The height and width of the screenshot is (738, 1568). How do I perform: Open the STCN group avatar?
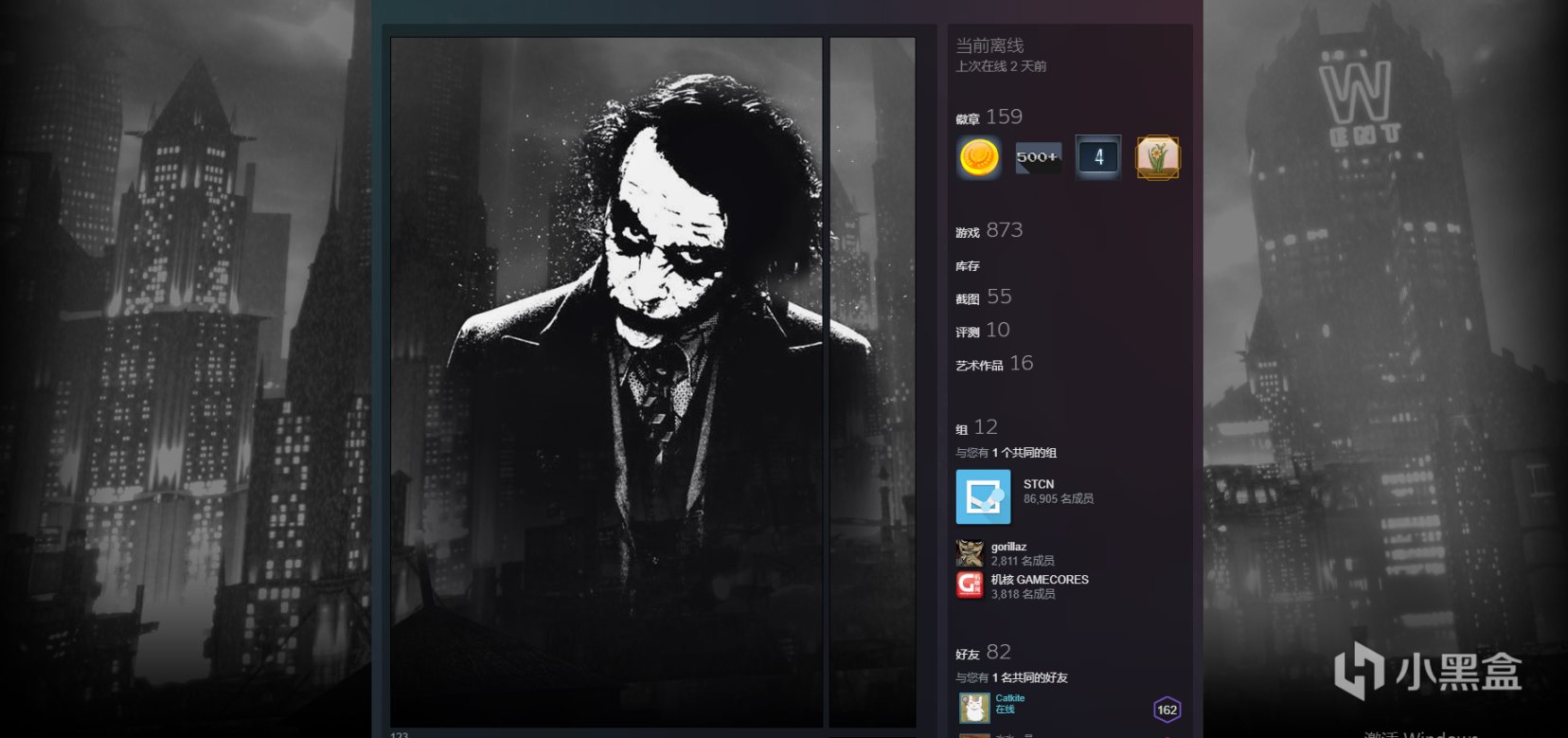983,497
